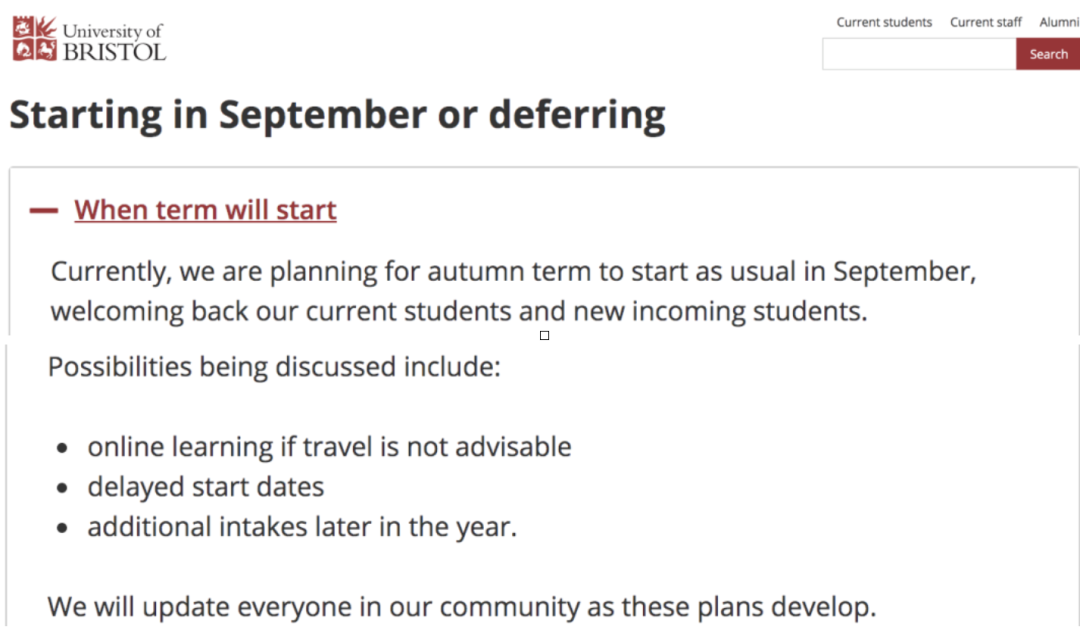Click the We will update everyone sentence
This screenshot has height=633, width=1080.
[x=461, y=606]
